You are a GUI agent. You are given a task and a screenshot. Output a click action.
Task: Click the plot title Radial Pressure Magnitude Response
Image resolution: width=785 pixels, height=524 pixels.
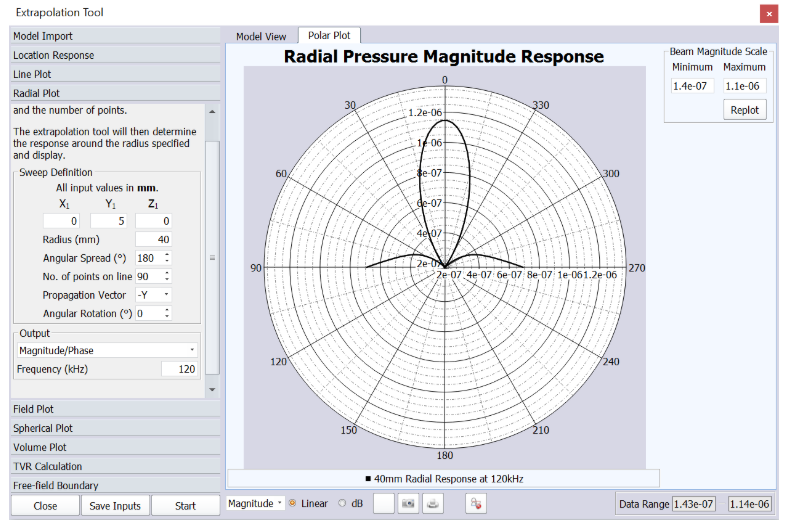pos(444,56)
